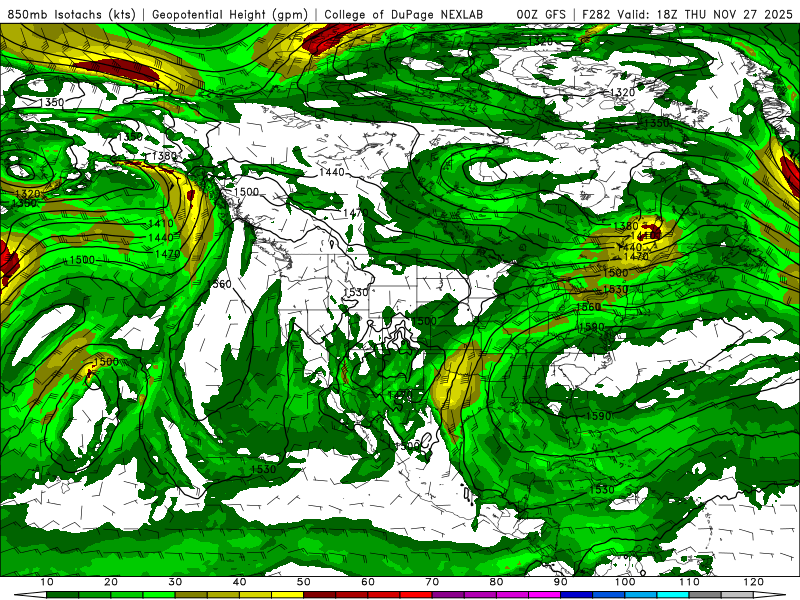
Task: Click the '60' value on the color scale
Action: coord(368,582)
